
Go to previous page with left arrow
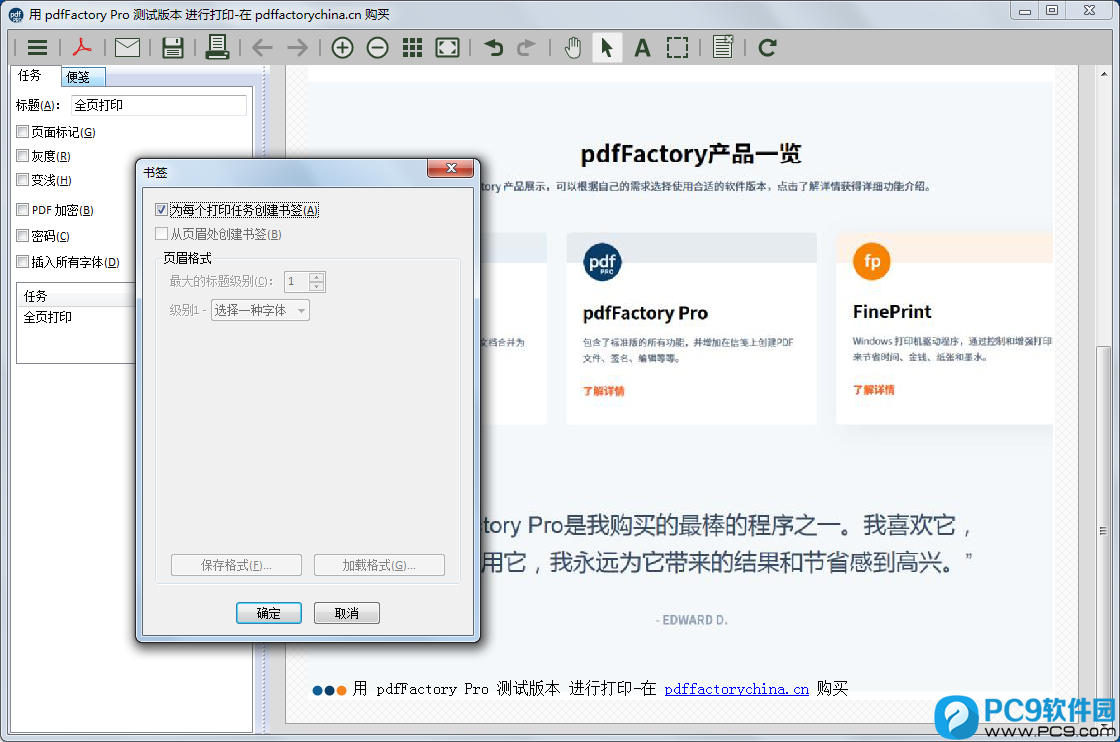[262, 48]
